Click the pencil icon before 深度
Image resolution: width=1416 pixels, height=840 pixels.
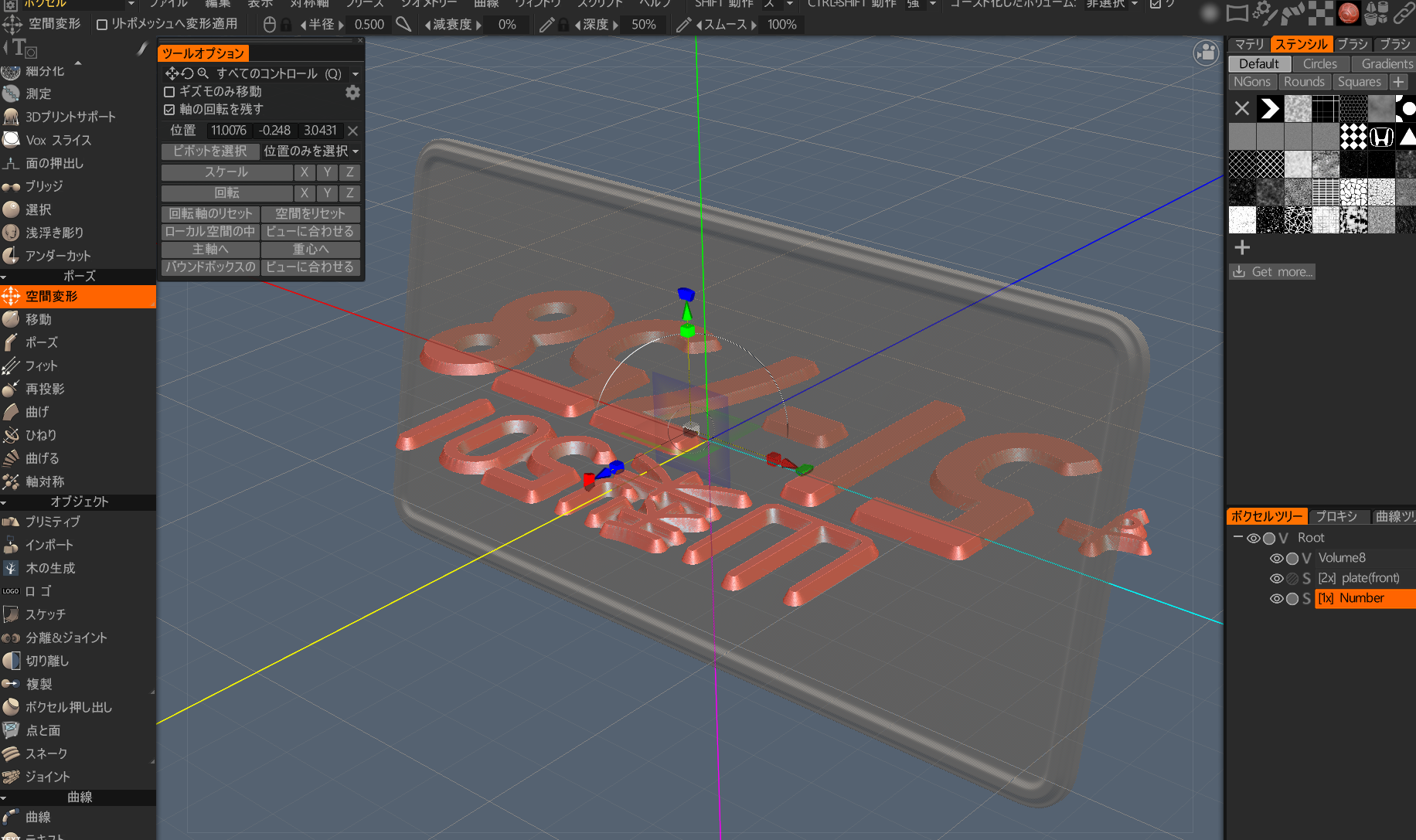click(546, 25)
